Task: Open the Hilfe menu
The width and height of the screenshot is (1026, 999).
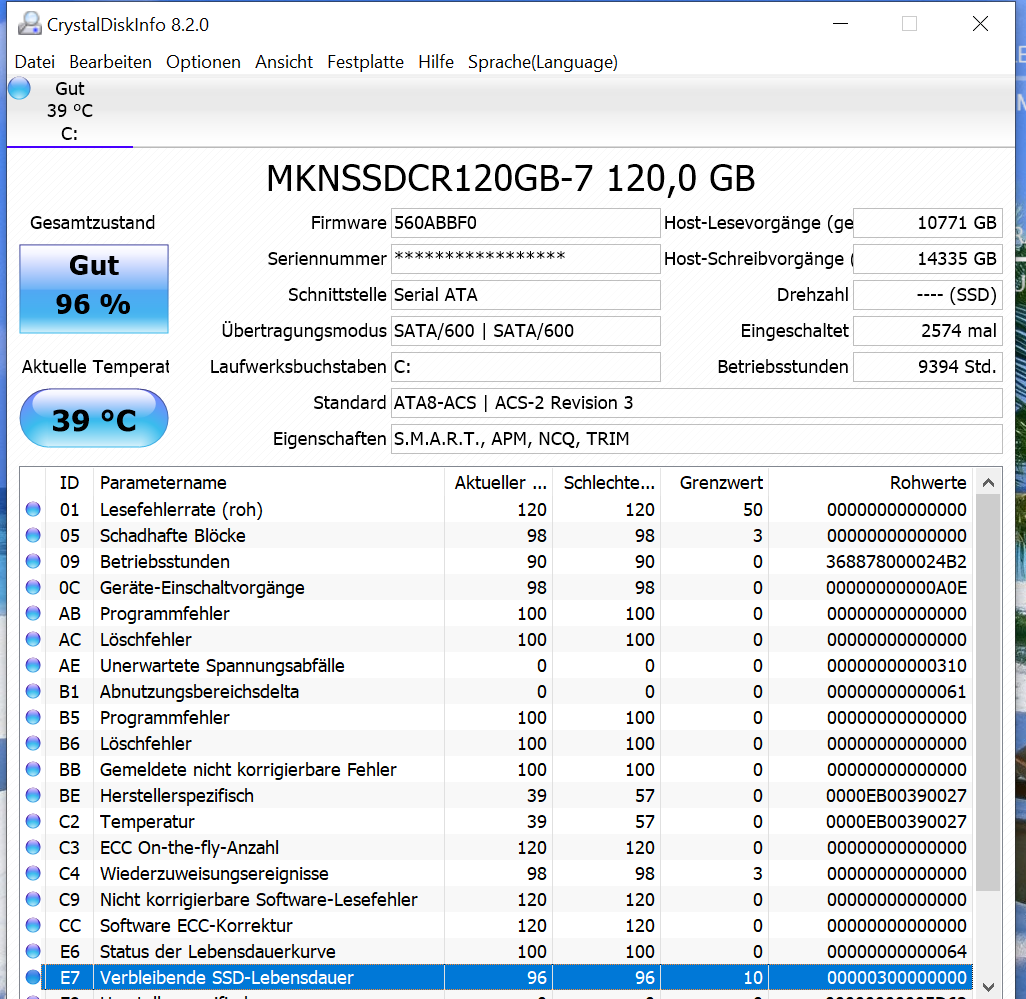Action: tap(436, 62)
